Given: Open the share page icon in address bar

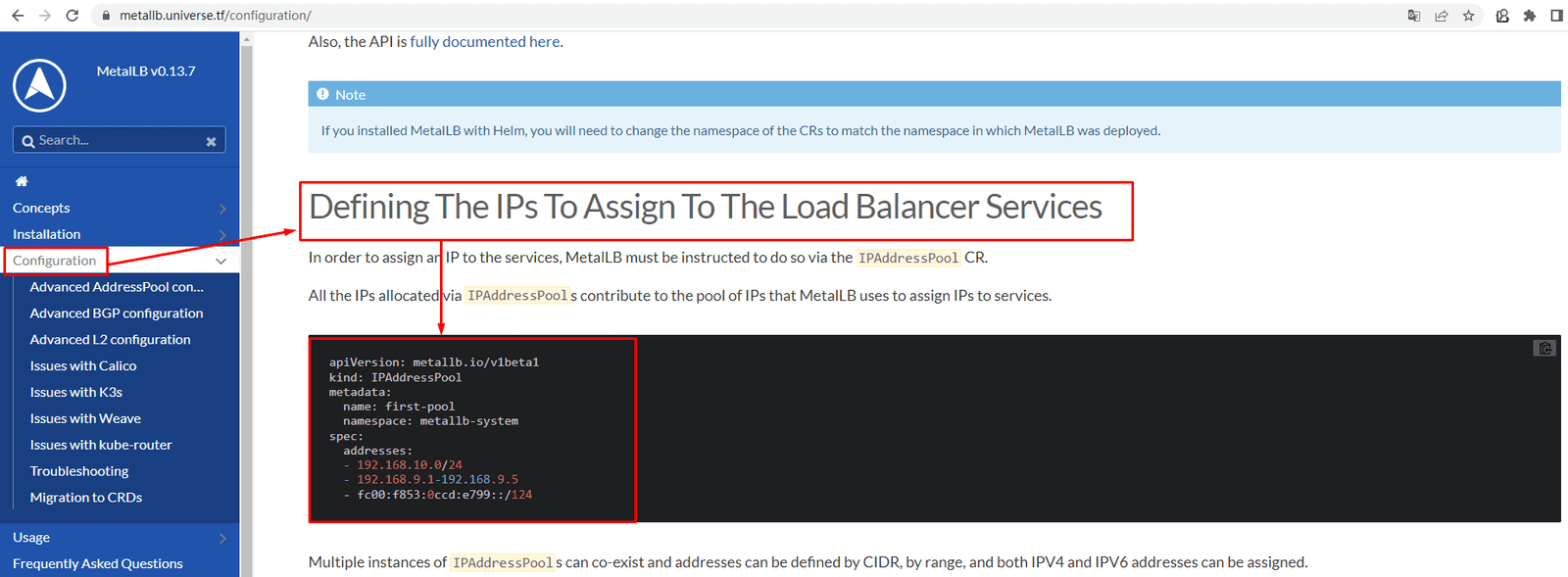Looking at the screenshot, I should click(x=1442, y=16).
